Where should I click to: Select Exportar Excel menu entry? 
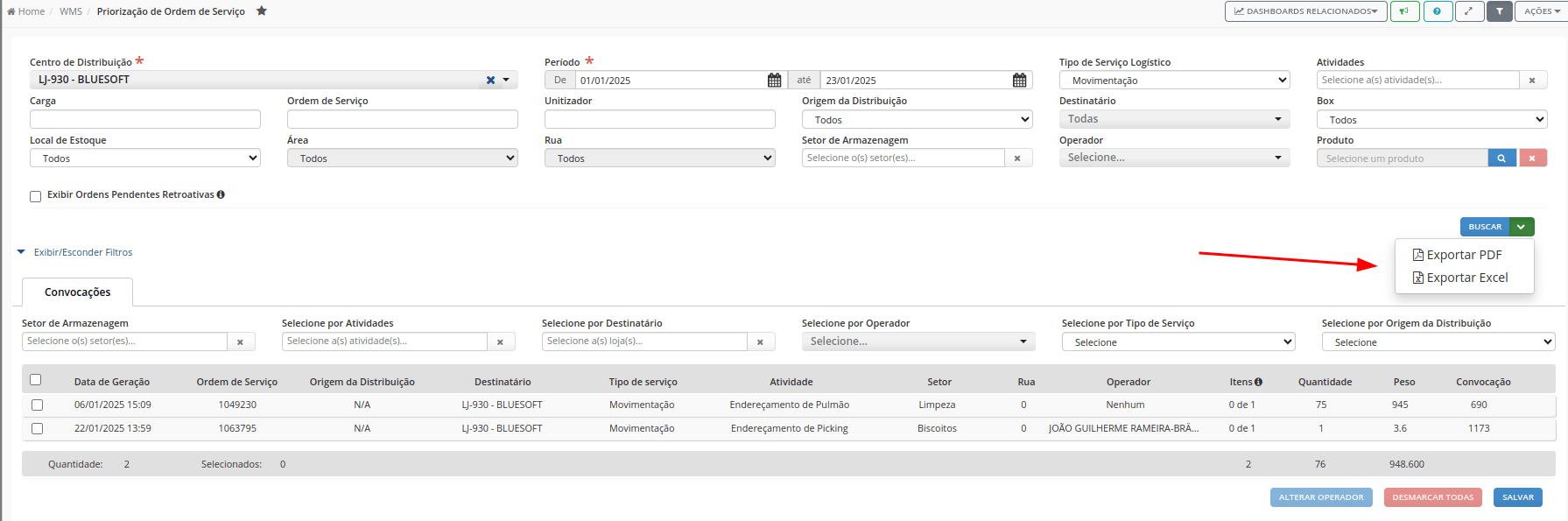[1460, 278]
